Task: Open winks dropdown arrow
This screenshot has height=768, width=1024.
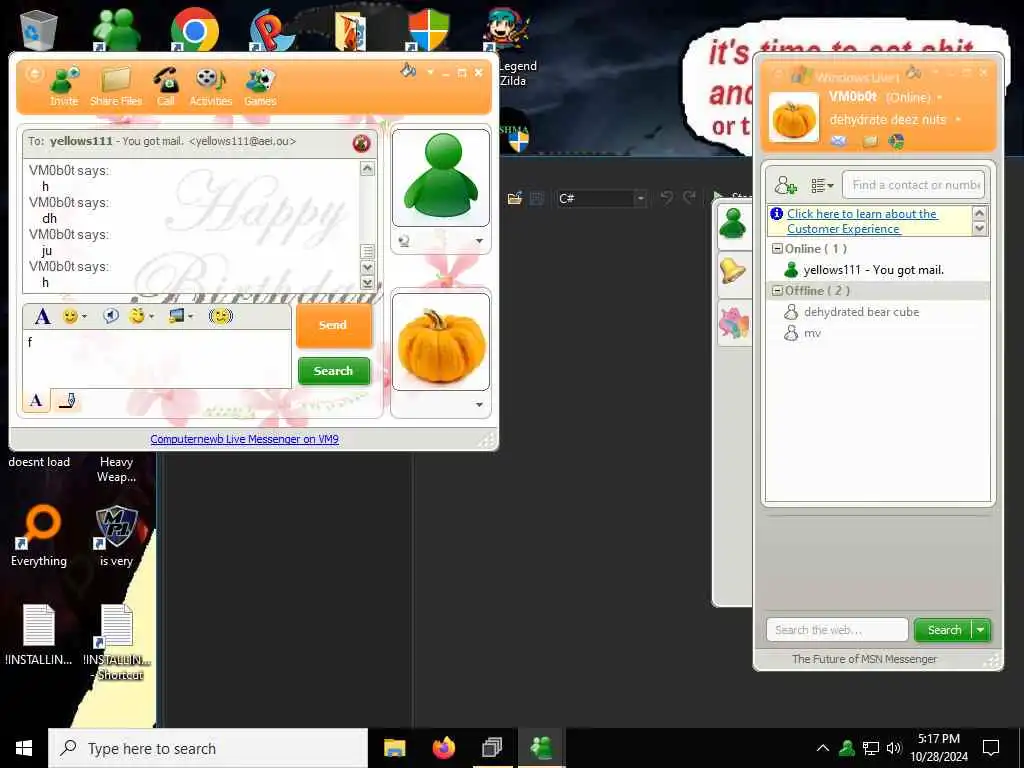Action: [152, 317]
